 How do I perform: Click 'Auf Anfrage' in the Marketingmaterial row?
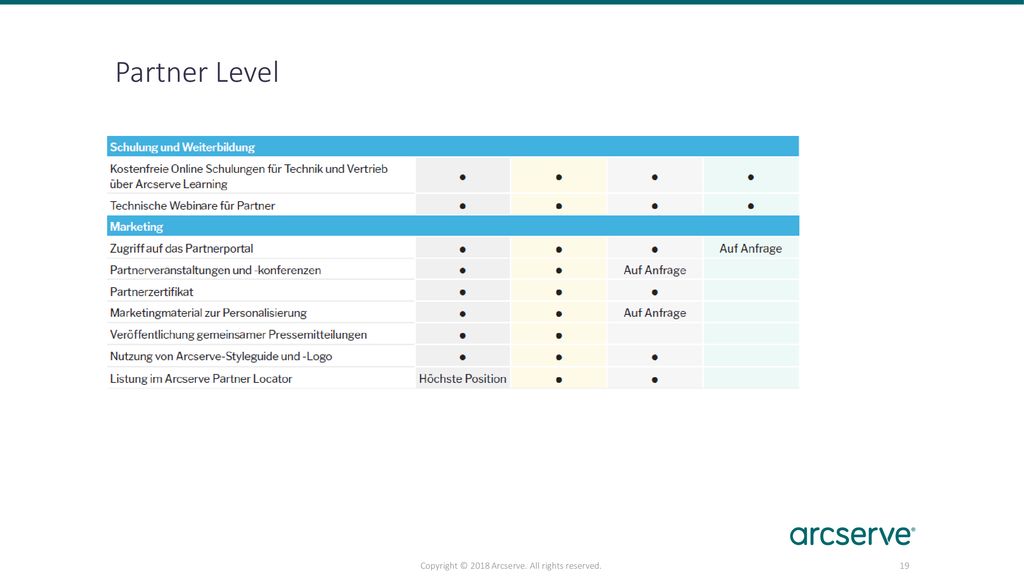click(654, 313)
